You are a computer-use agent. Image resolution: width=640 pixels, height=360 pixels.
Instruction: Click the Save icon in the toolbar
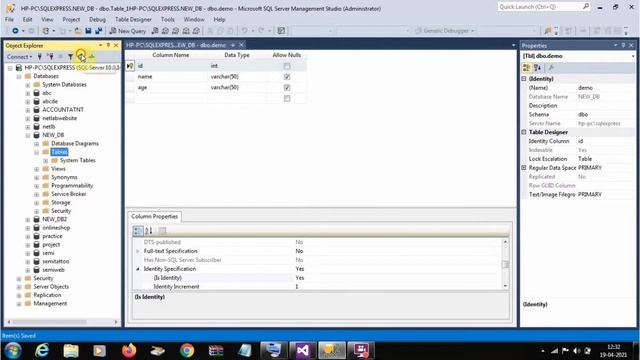coord(88,31)
